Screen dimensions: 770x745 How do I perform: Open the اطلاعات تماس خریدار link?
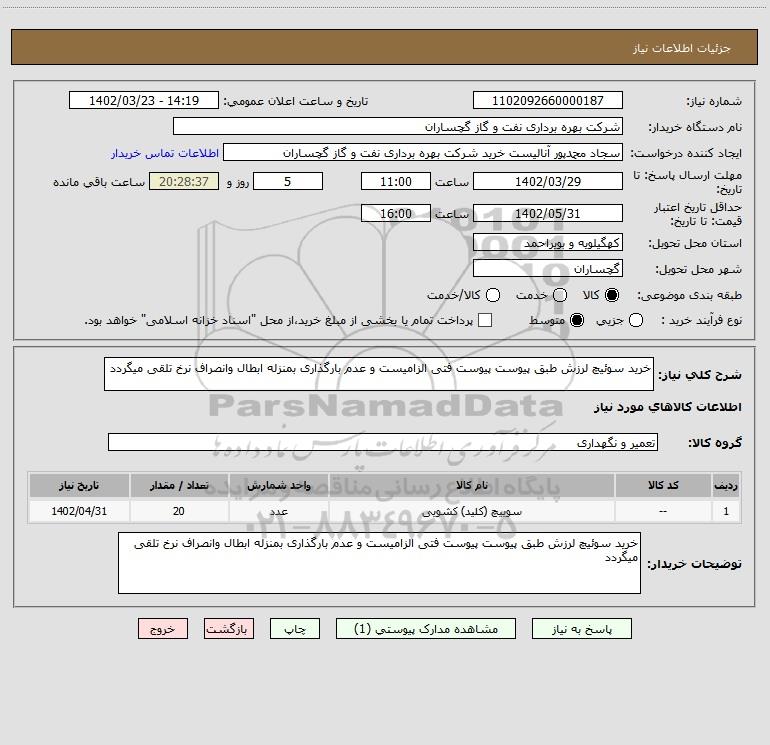coord(165,153)
